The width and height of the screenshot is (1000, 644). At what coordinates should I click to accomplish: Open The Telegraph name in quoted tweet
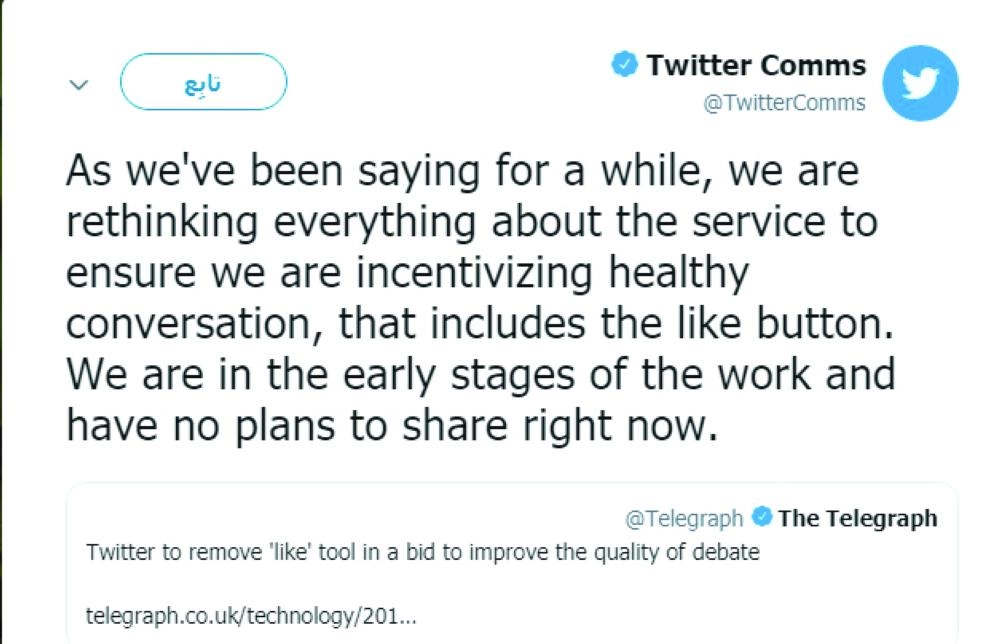857,518
